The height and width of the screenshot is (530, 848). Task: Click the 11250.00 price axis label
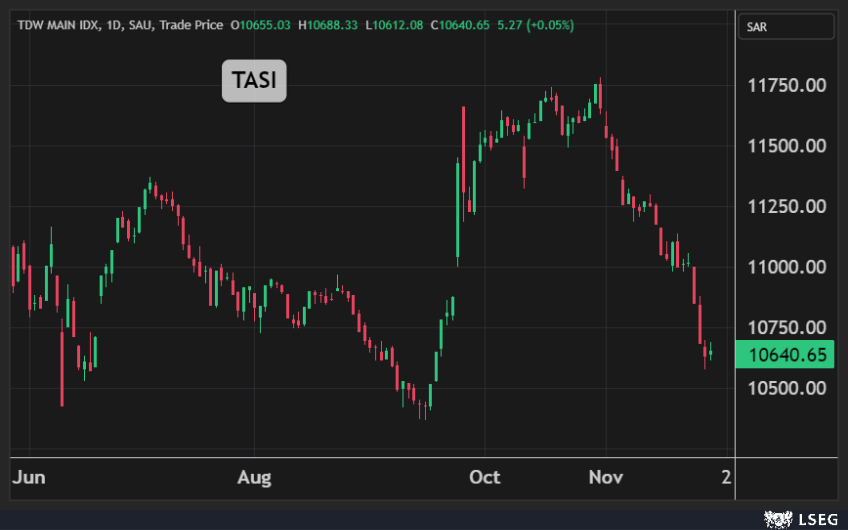[786, 207]
